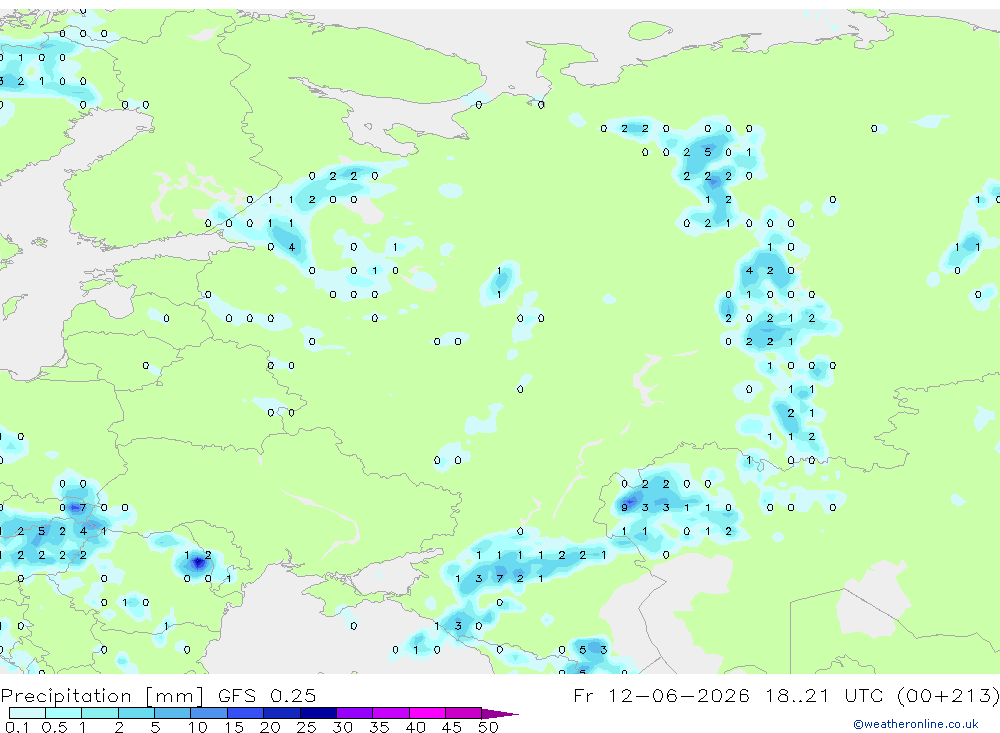
Task: Click the '9' precipitation value on the map
Action: [624, 508]
